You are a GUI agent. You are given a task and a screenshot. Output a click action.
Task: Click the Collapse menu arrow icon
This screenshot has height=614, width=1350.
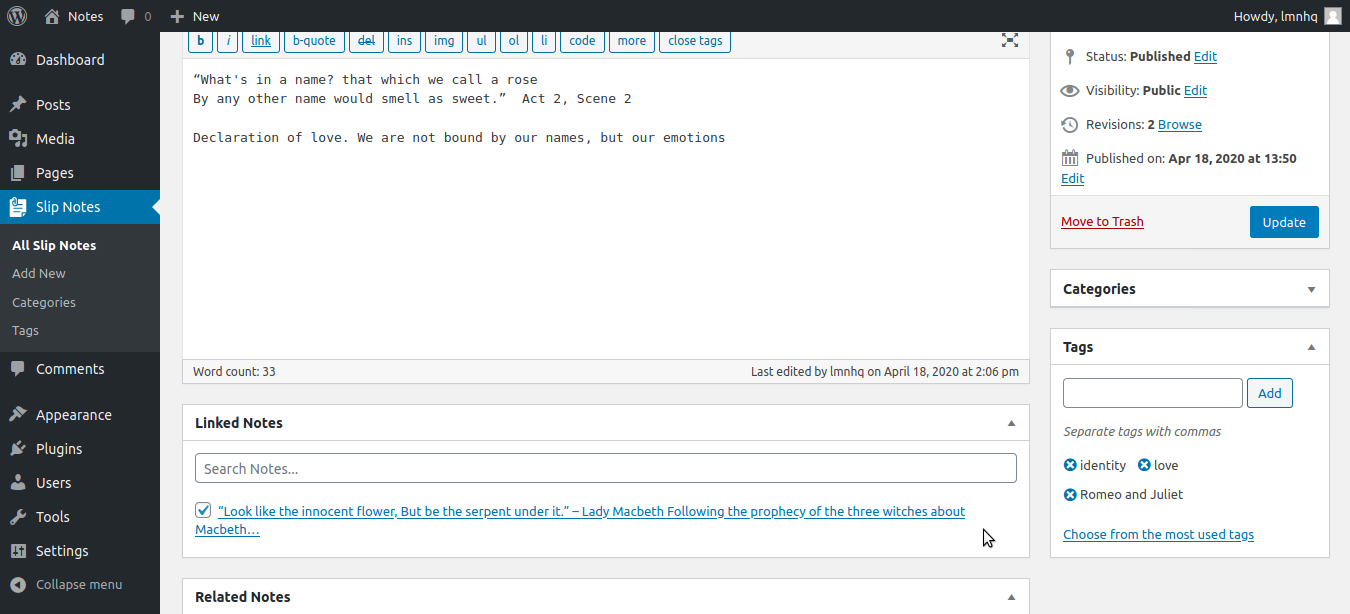pos(18,585)
